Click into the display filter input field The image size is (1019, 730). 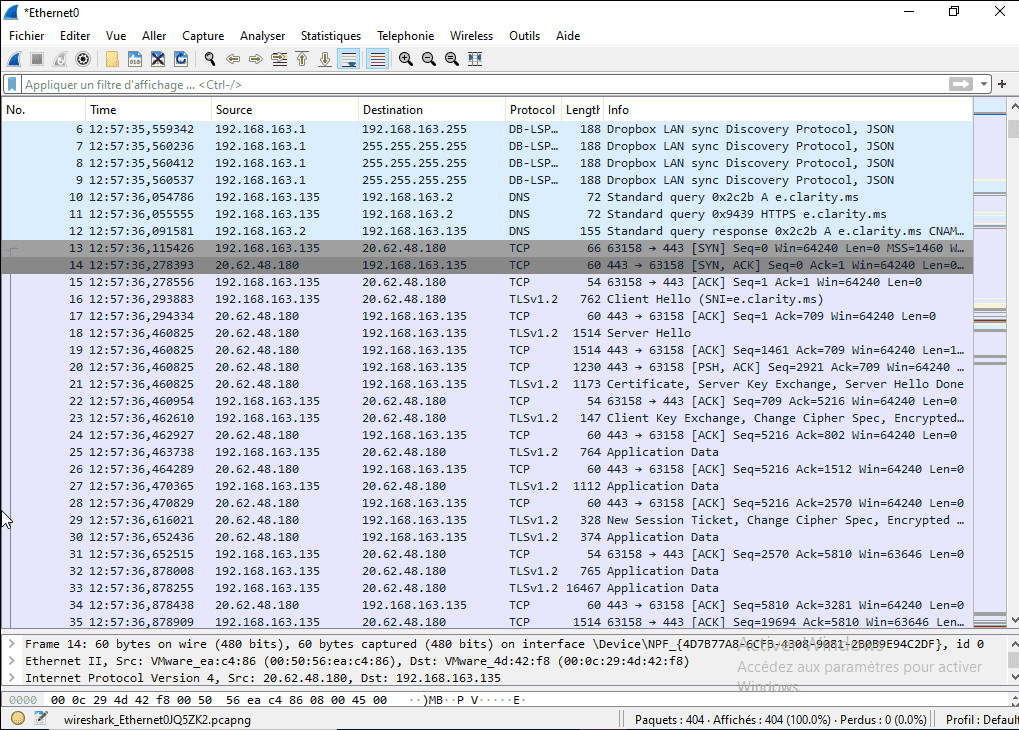tap(484, 85)
